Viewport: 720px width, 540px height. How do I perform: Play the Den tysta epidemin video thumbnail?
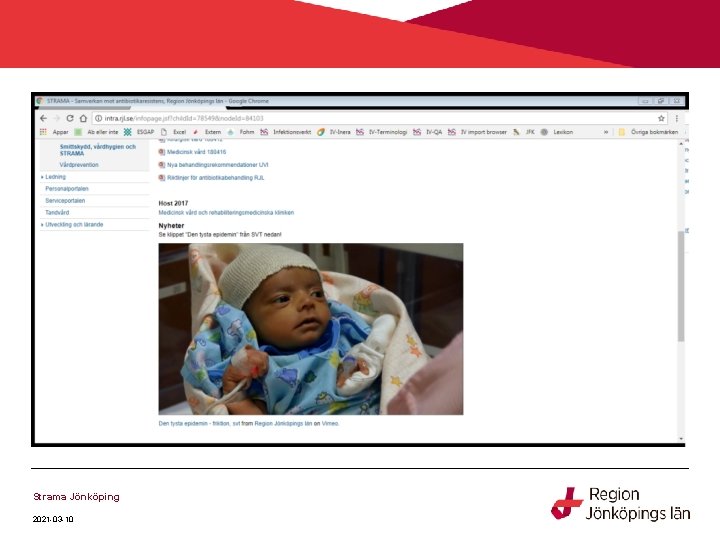click(311, 329)
